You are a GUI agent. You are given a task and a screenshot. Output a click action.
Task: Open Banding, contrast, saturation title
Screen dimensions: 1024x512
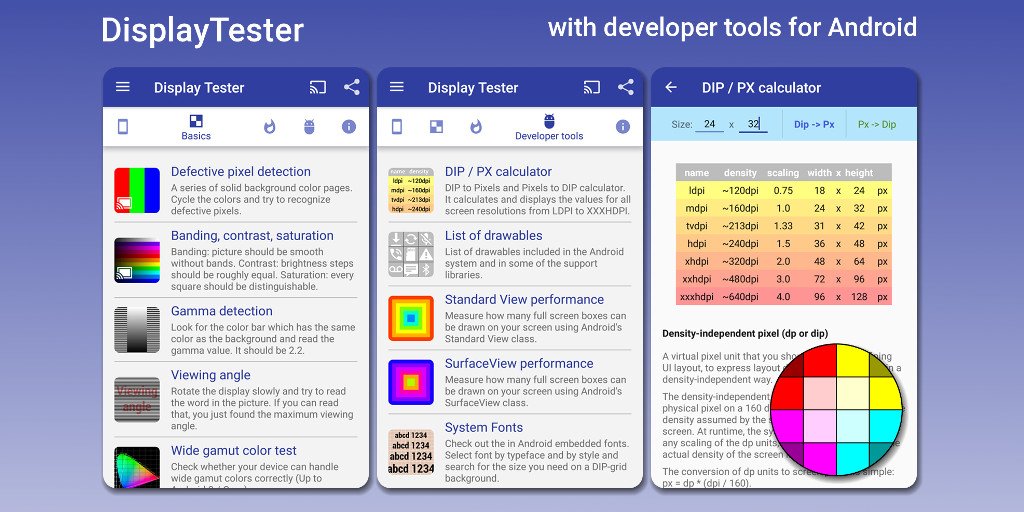[x=252, y=236]
